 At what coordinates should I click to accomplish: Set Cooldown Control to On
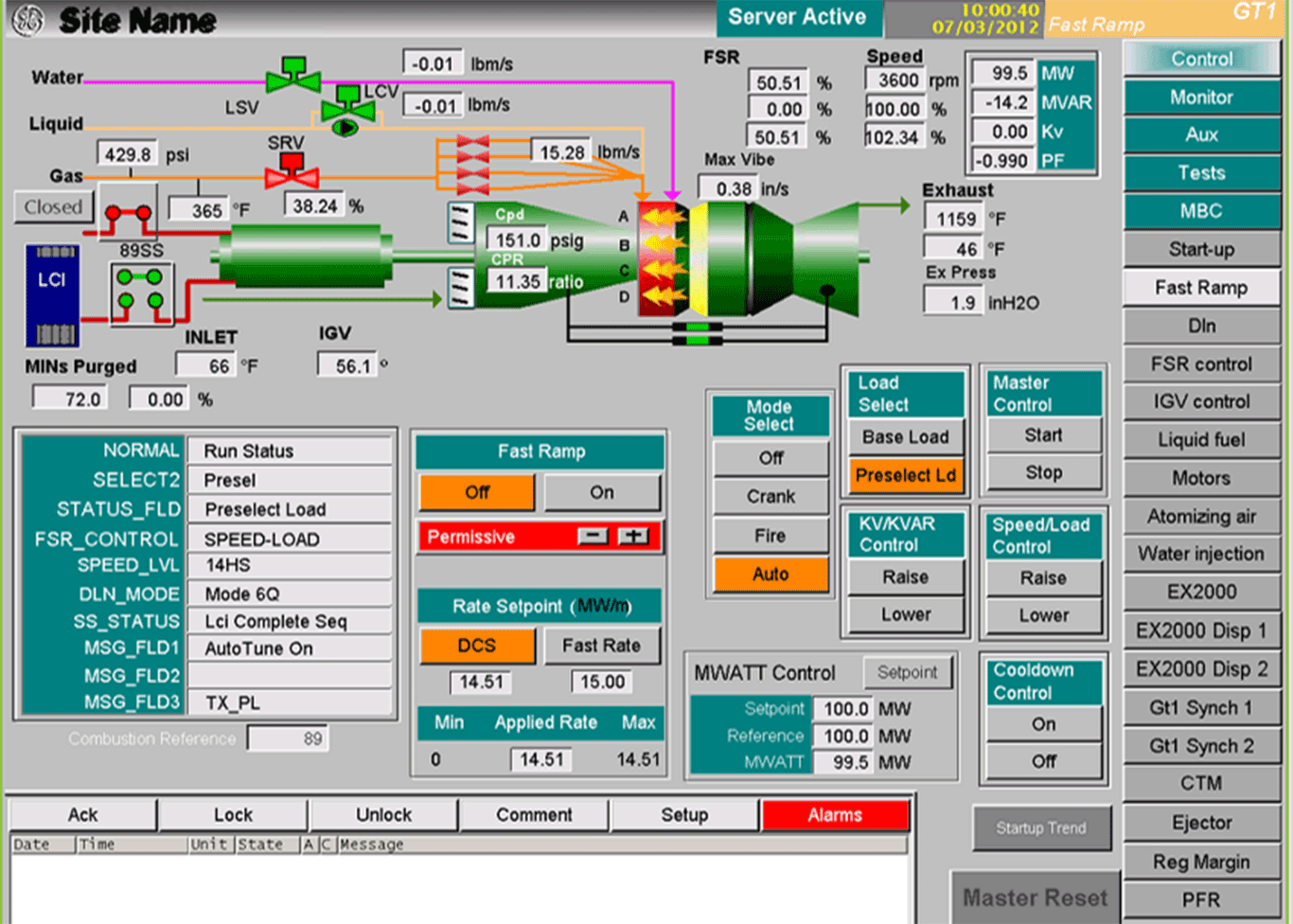point(1043,724)
